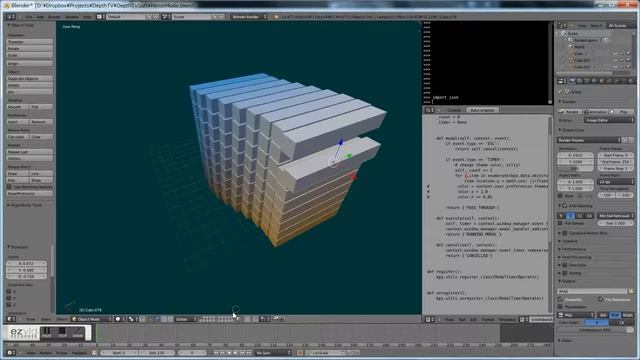Click Draw in the ezvid recorder
640x360 pixels.
(78, 332)
